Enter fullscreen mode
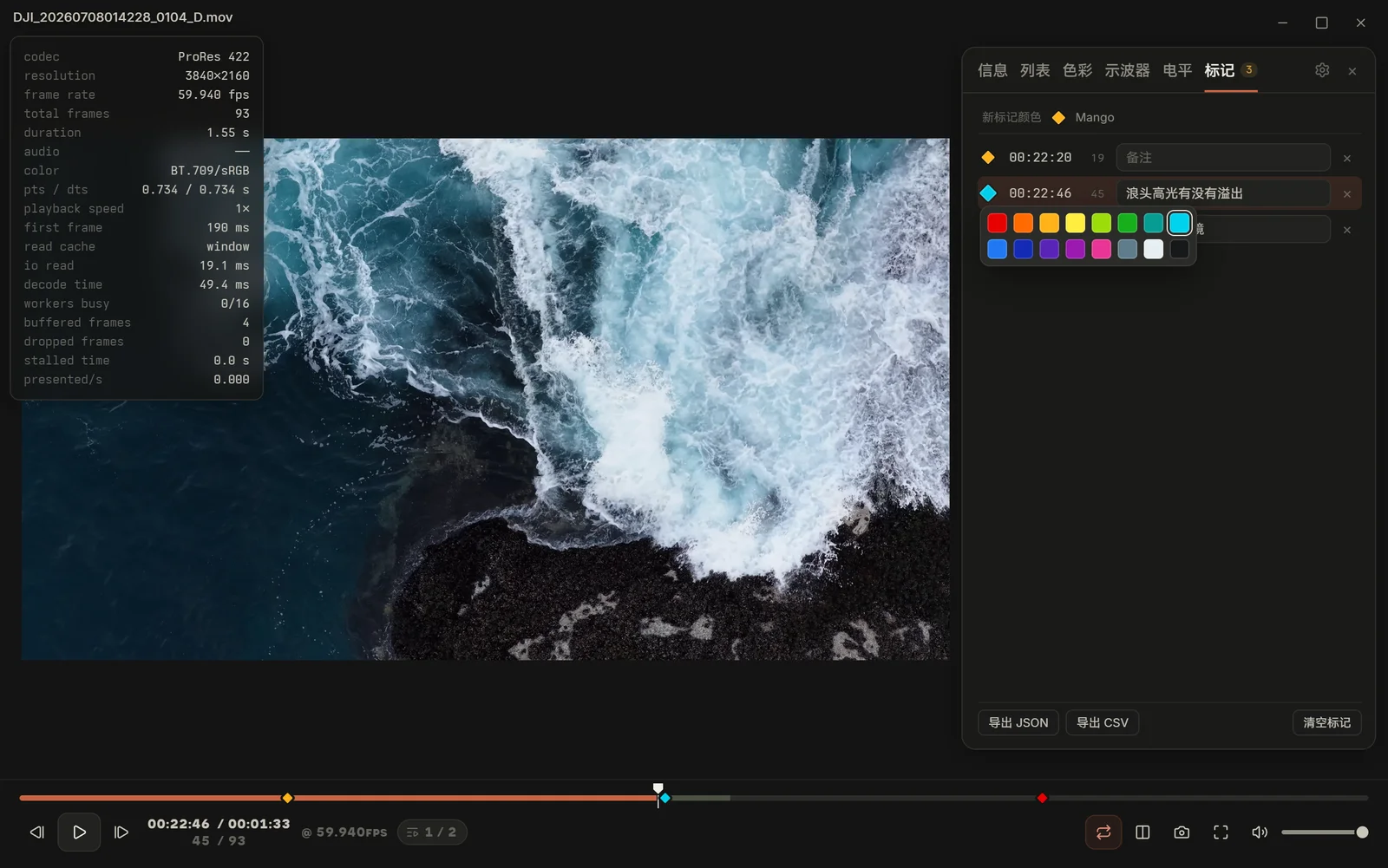 (1221, 832)
